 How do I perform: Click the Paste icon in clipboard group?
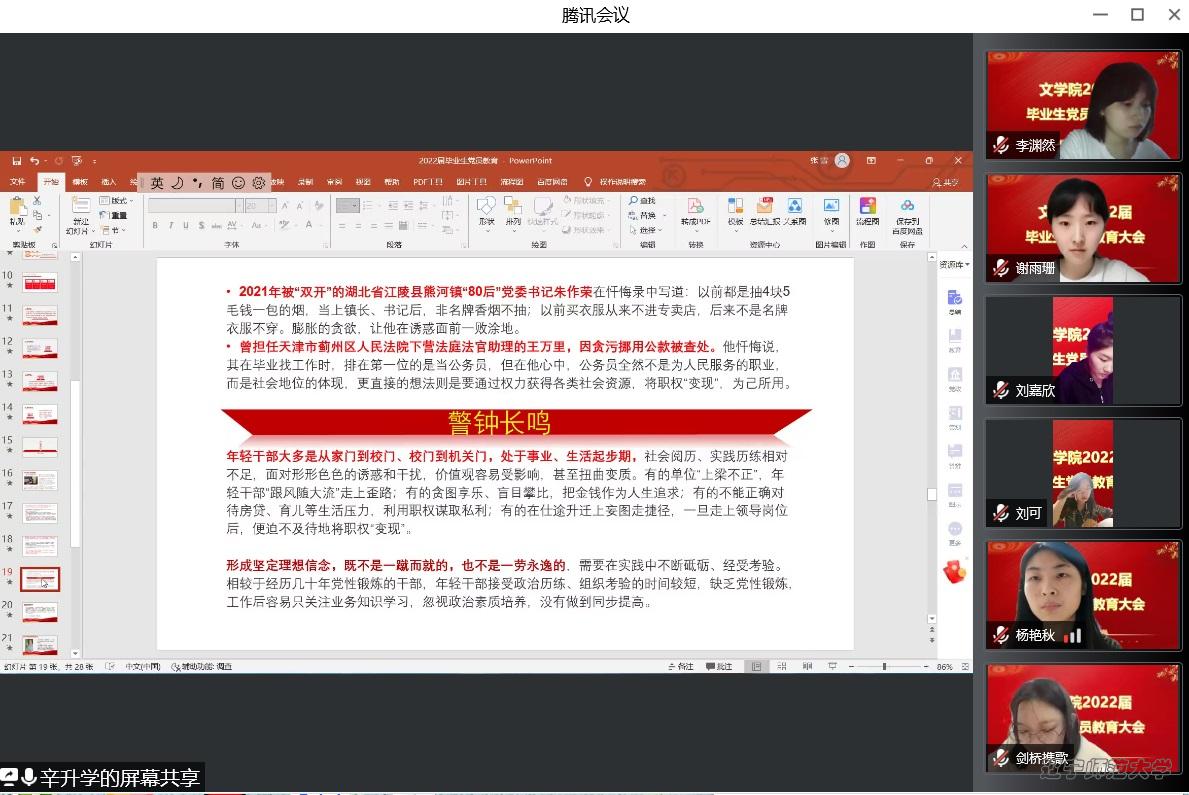17,207
